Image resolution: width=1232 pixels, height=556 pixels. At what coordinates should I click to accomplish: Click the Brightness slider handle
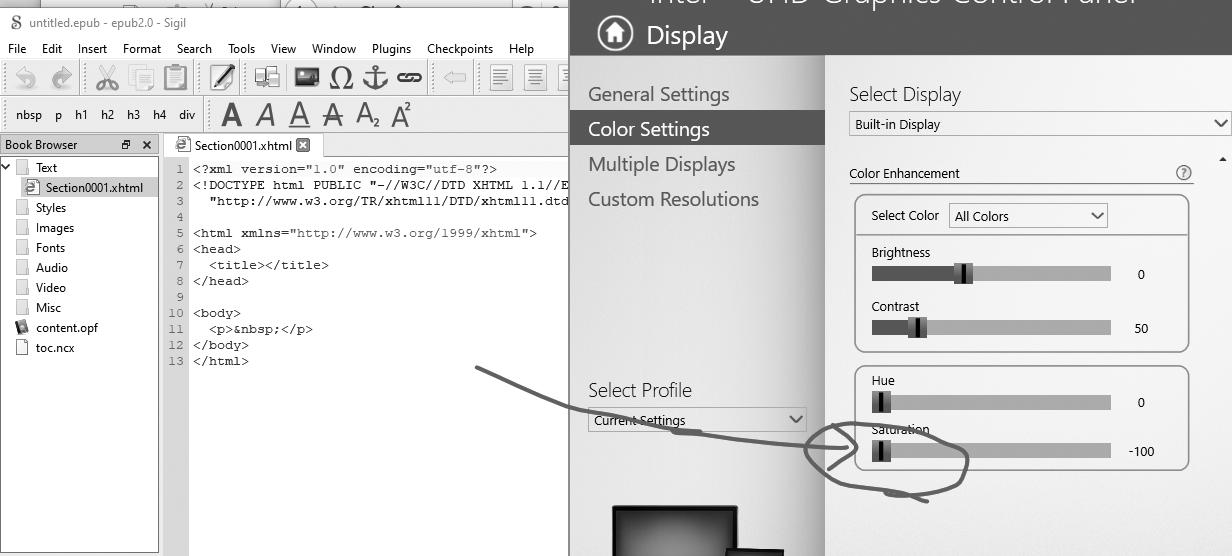[963, 274]
